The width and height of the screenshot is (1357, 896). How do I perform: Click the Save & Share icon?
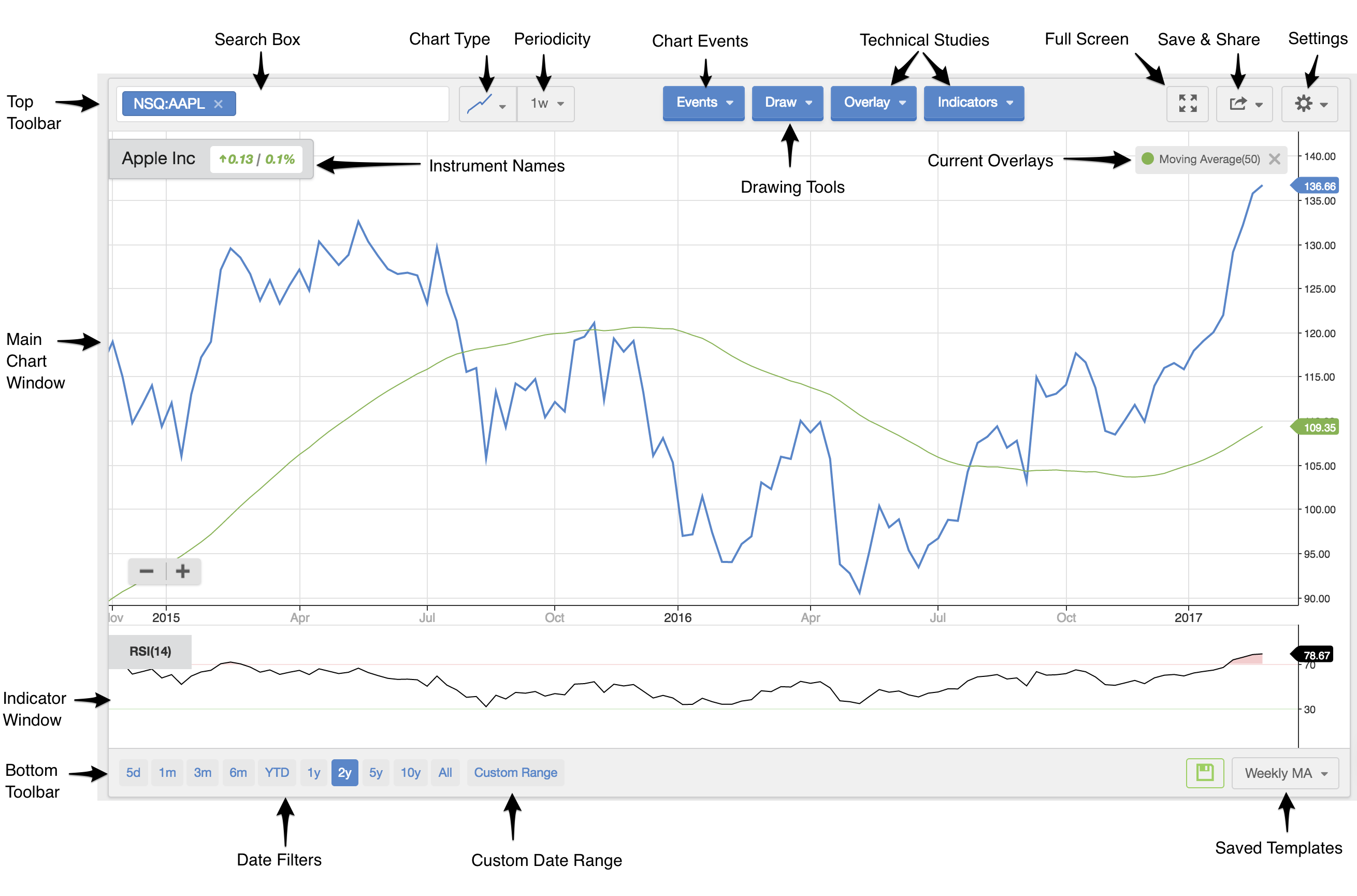[x=1242, y=103]
